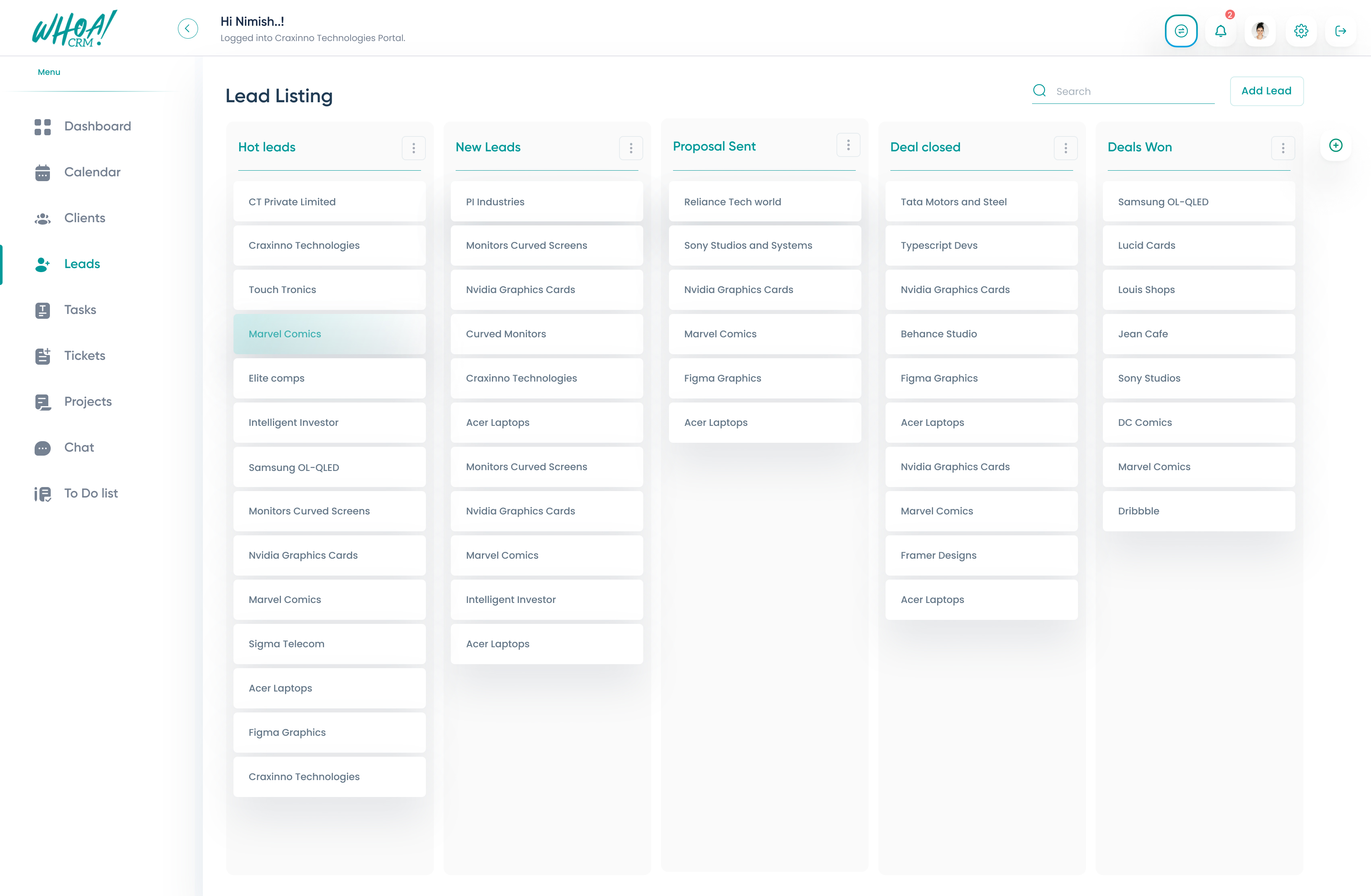Click the Tasks icon in sidebar
The width and height of the screenshot is (1371, 896).
click(x=43, y=311)
